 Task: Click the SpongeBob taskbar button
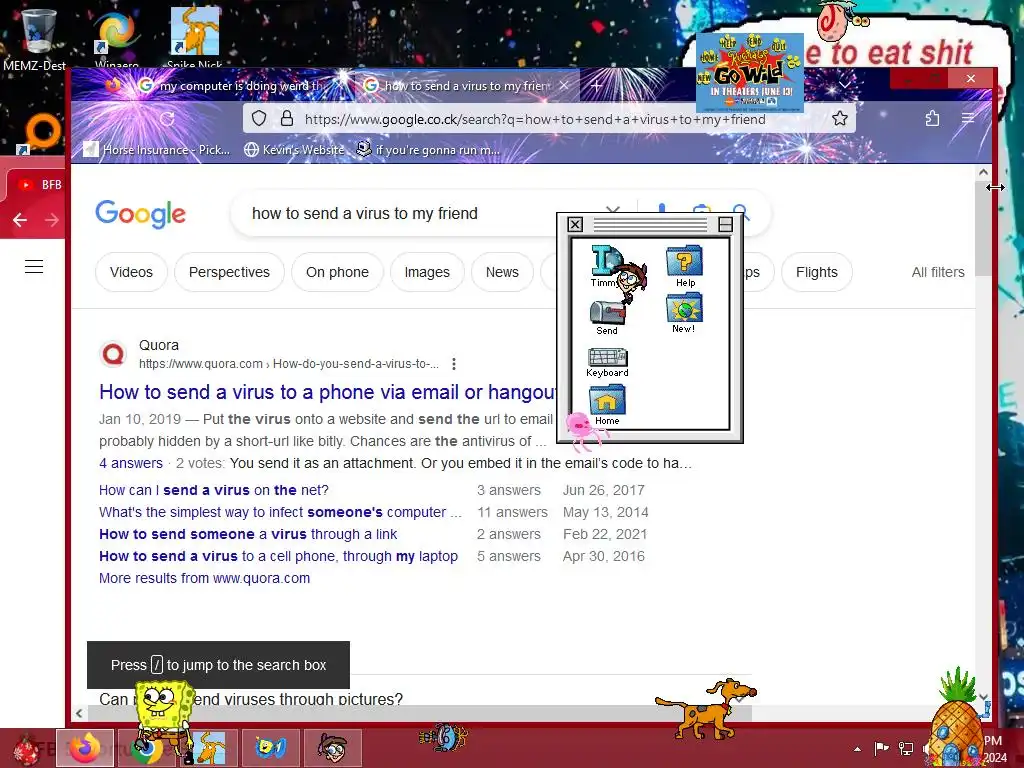click(x=270, y=748)
